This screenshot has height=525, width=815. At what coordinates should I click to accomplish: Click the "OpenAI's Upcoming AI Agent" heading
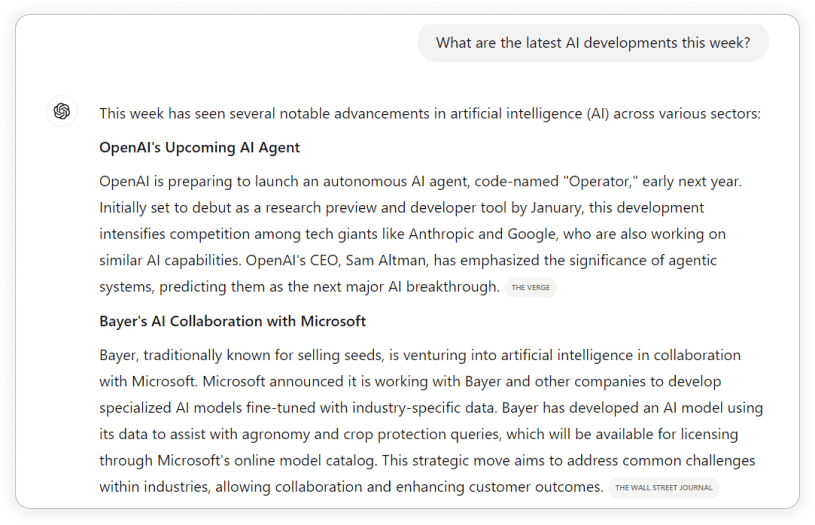199,148
